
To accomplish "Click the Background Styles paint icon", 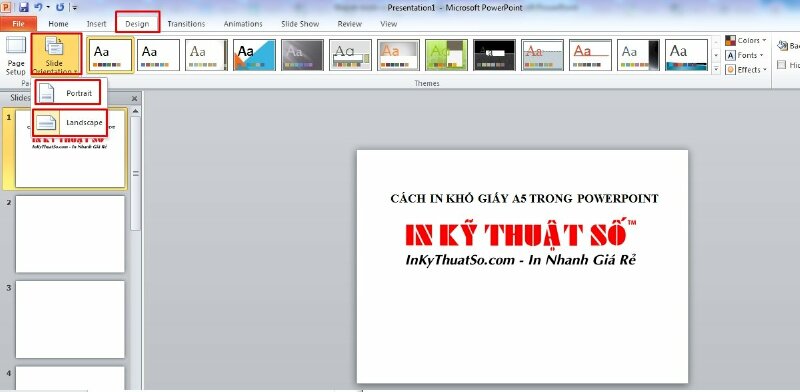I will [x=782, y=46].
